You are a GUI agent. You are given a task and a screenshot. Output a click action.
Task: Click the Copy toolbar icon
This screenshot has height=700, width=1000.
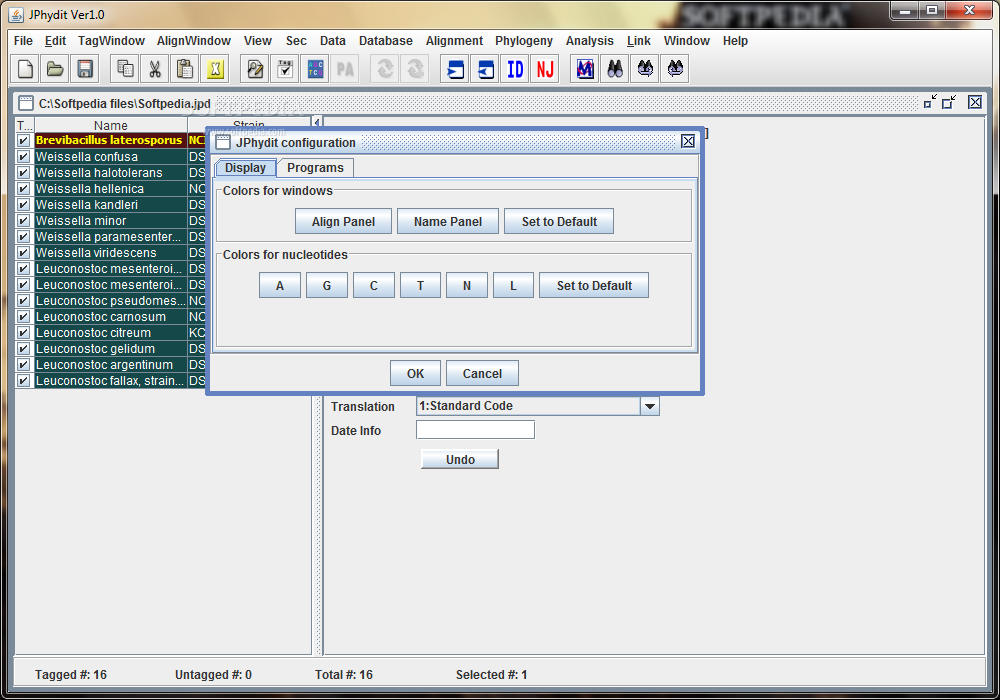click(x=125, y=69)
